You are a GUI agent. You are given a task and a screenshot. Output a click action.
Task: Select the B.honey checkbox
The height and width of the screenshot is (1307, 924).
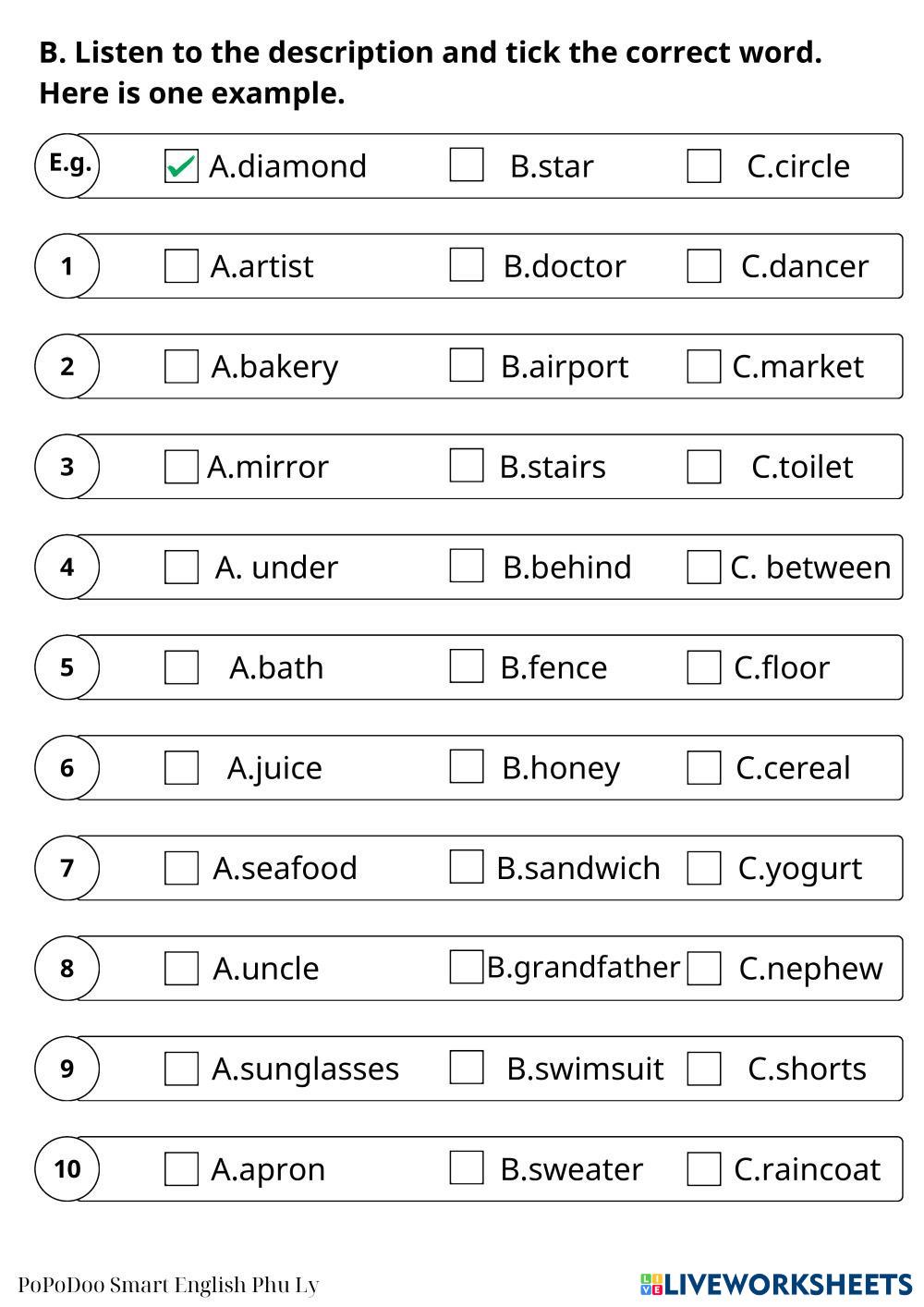(467, 766)
